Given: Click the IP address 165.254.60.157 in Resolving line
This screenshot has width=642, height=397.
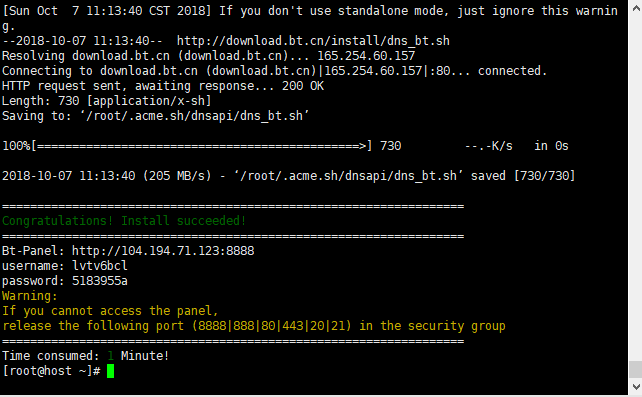Looking at the screenshot, I should click(366, 56).
